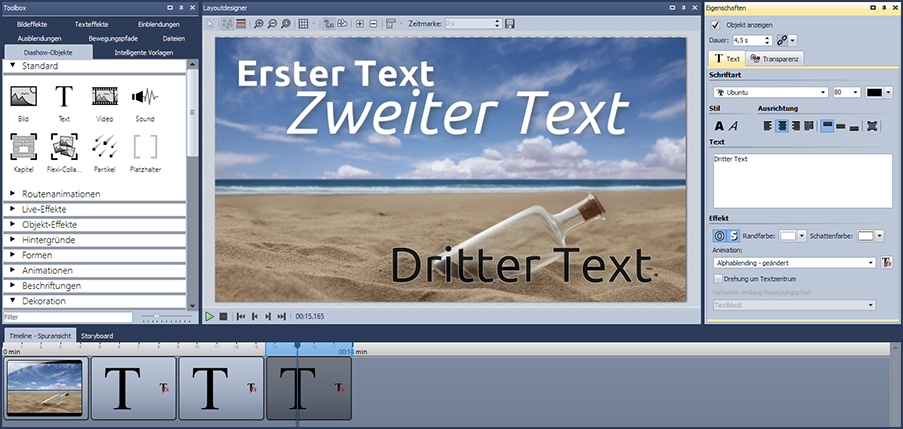This screenshot has width=903, height=429.
Task: Step one frame back
Action: click(255, 316)
